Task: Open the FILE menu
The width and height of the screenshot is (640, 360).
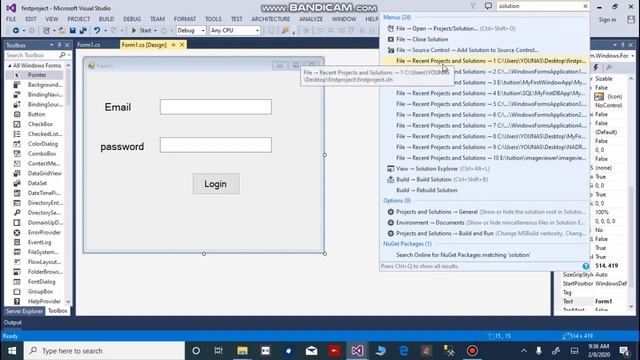Action: tap(11, 19)
